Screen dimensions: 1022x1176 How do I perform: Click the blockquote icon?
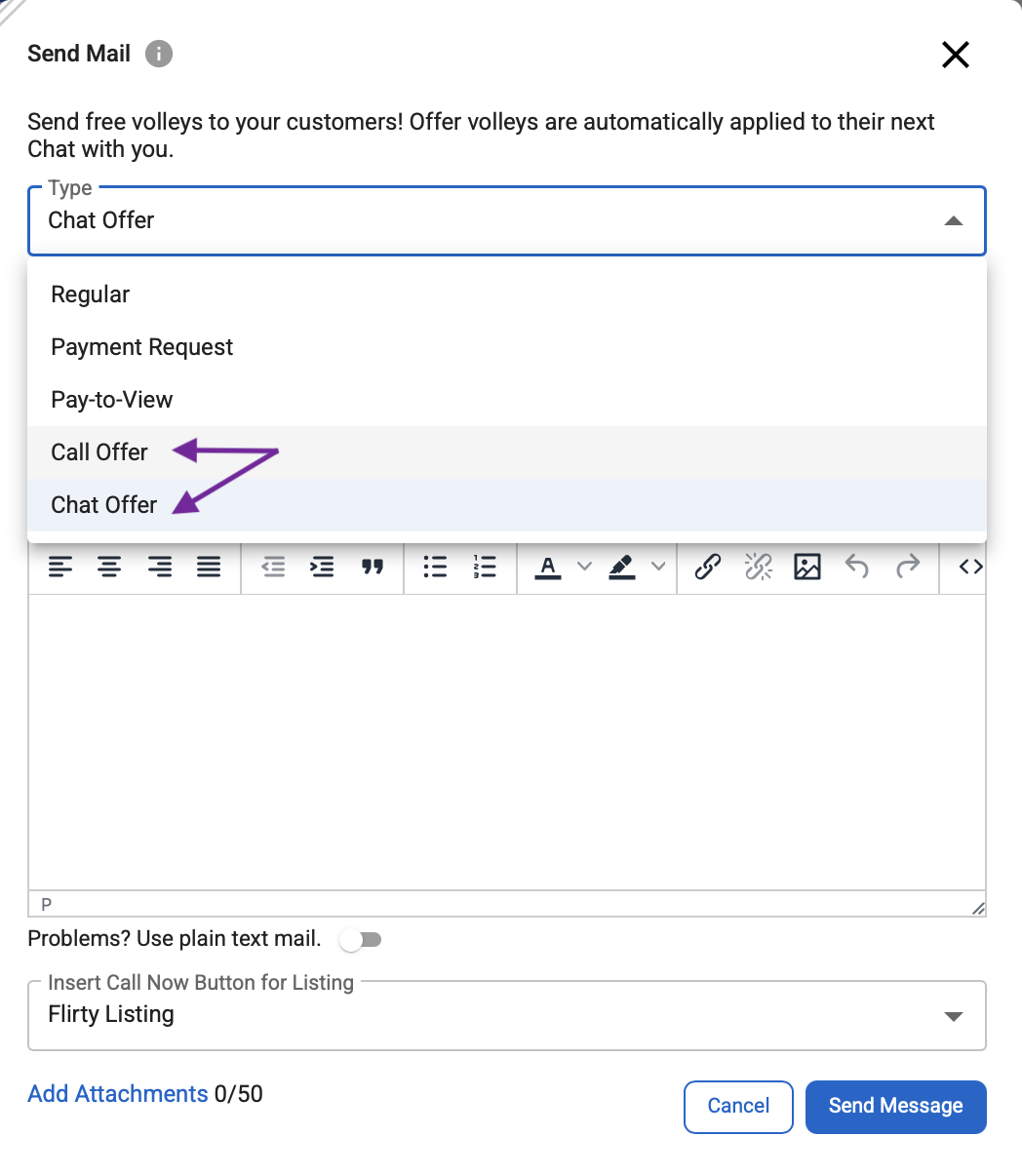click(373, 567)
